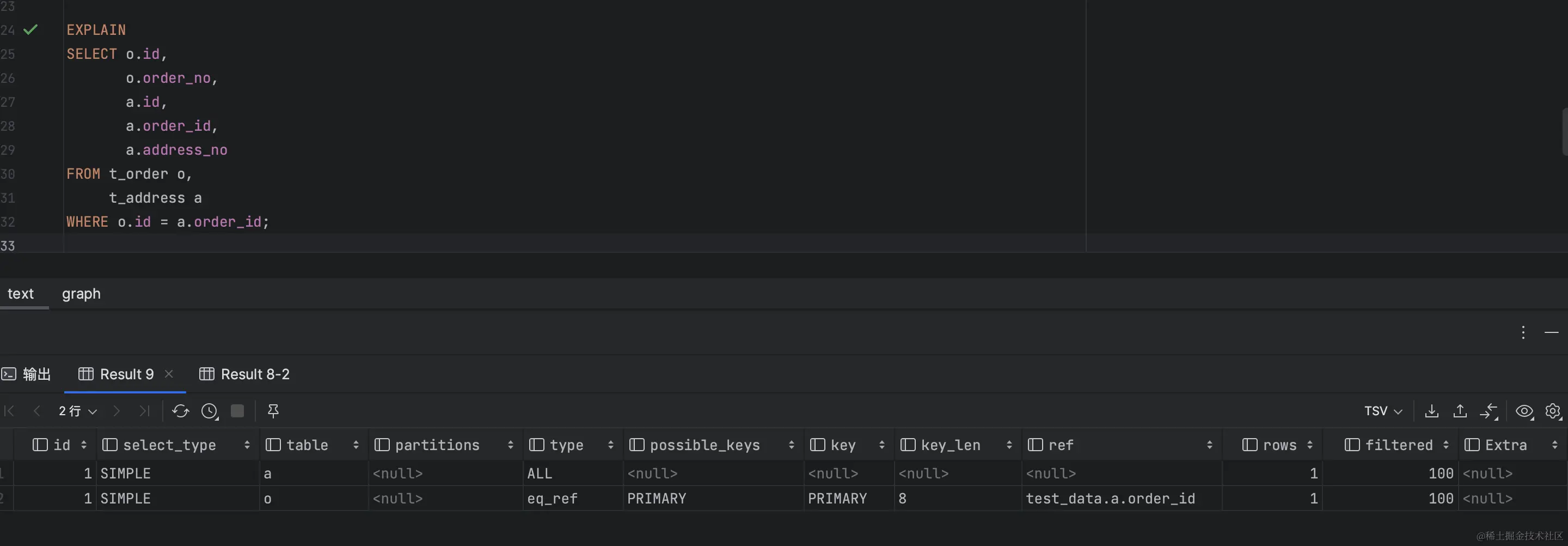The height and width of the screenshot is (546, 1568).
Task: Select the key_len cell with 8
Action: pyautogui.click(x=958, y=499)
